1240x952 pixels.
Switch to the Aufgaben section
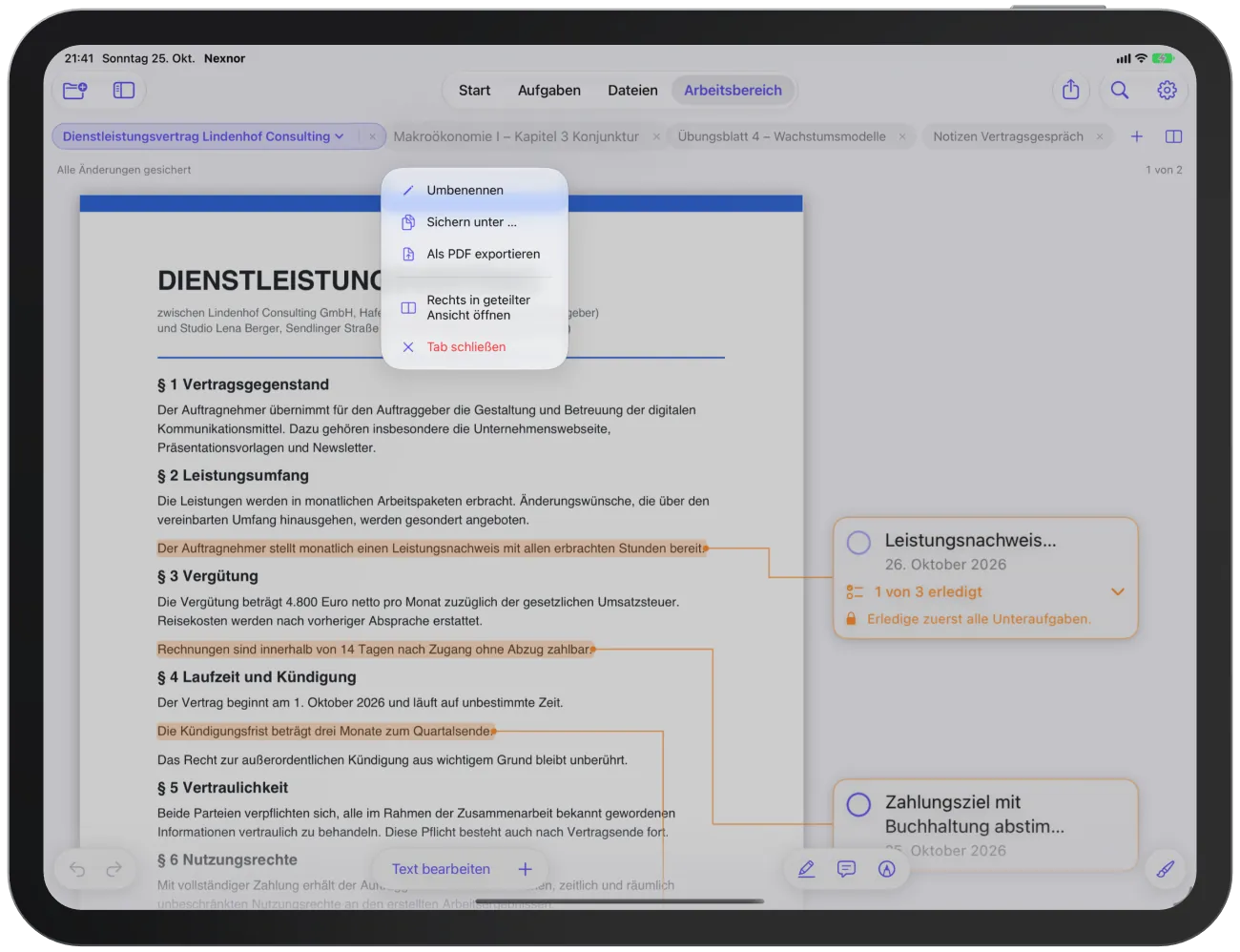coord(549,91)
